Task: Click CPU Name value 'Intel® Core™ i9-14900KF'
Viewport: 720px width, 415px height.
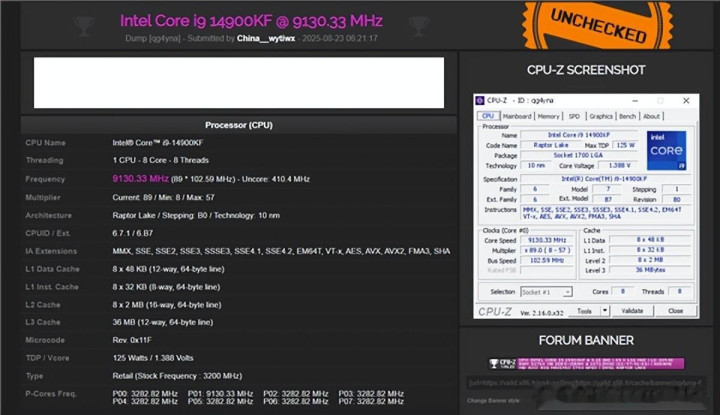Action: [x=158, y=143]
